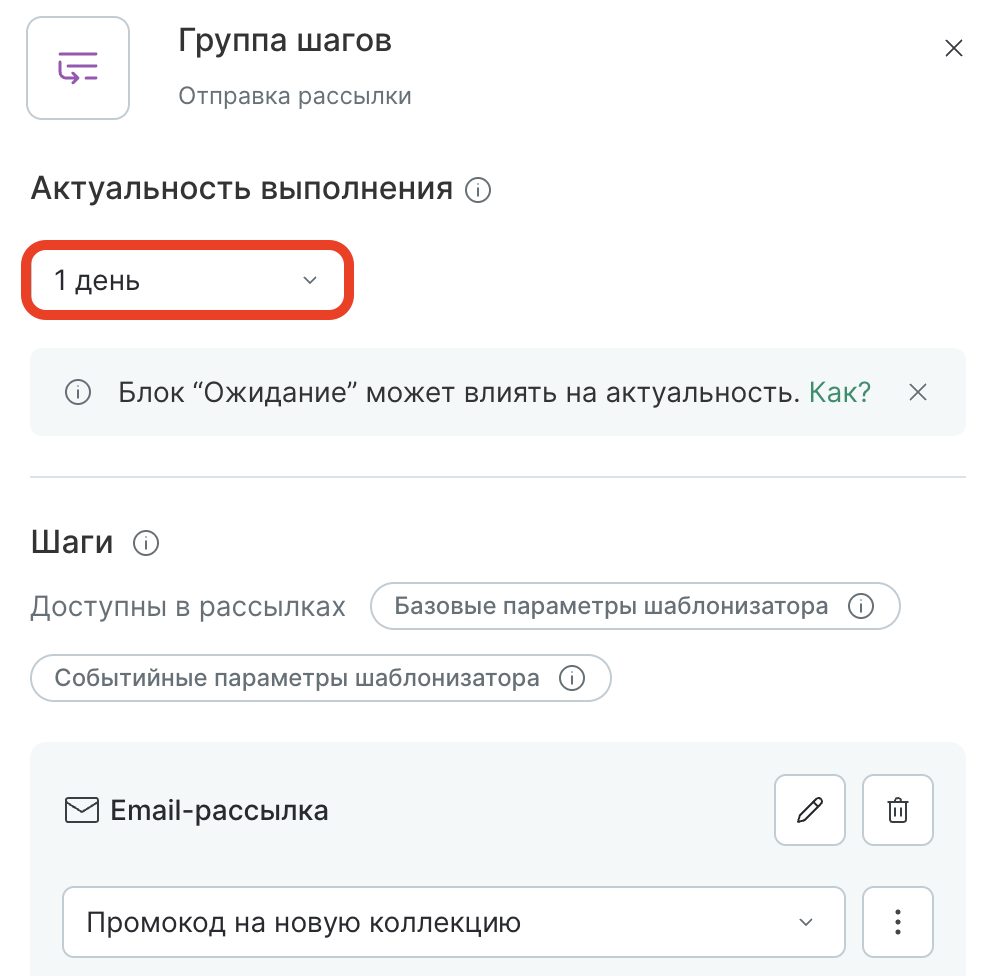Click info icon in Базовые параметры chip

(860, 606)
